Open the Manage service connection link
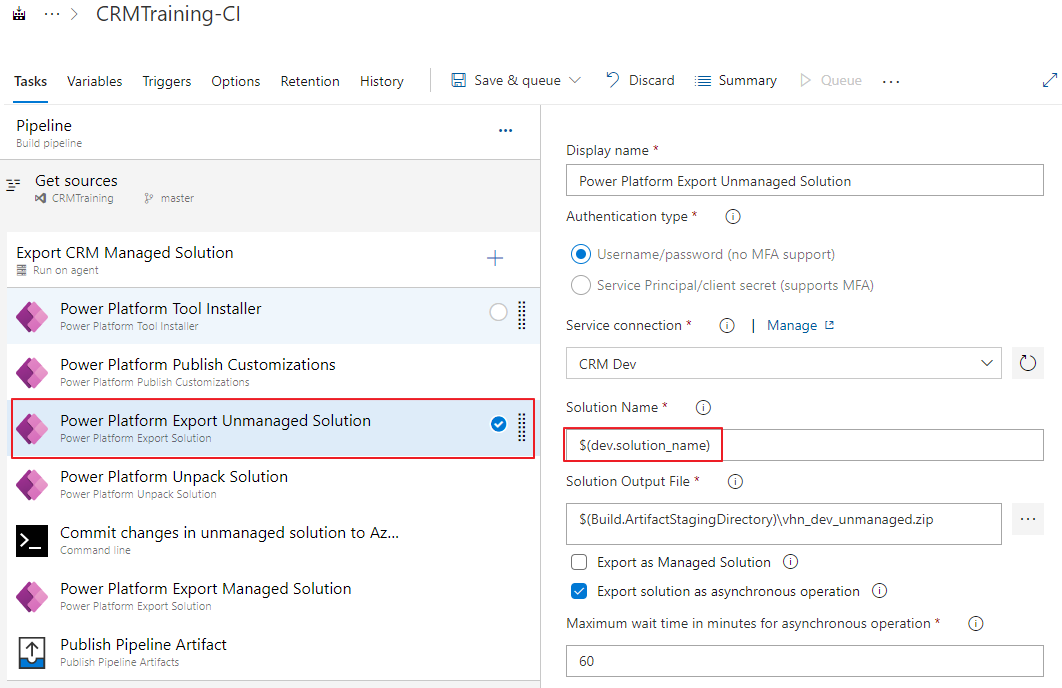 click(x=800, y=326)
